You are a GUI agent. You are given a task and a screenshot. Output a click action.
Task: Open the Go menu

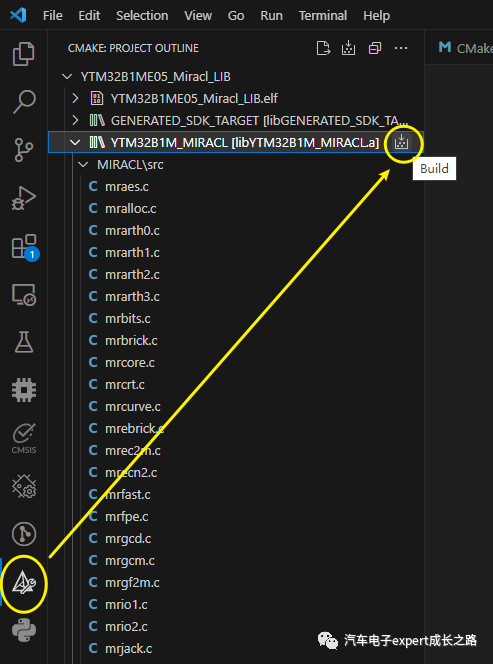(x=236, y=16)
